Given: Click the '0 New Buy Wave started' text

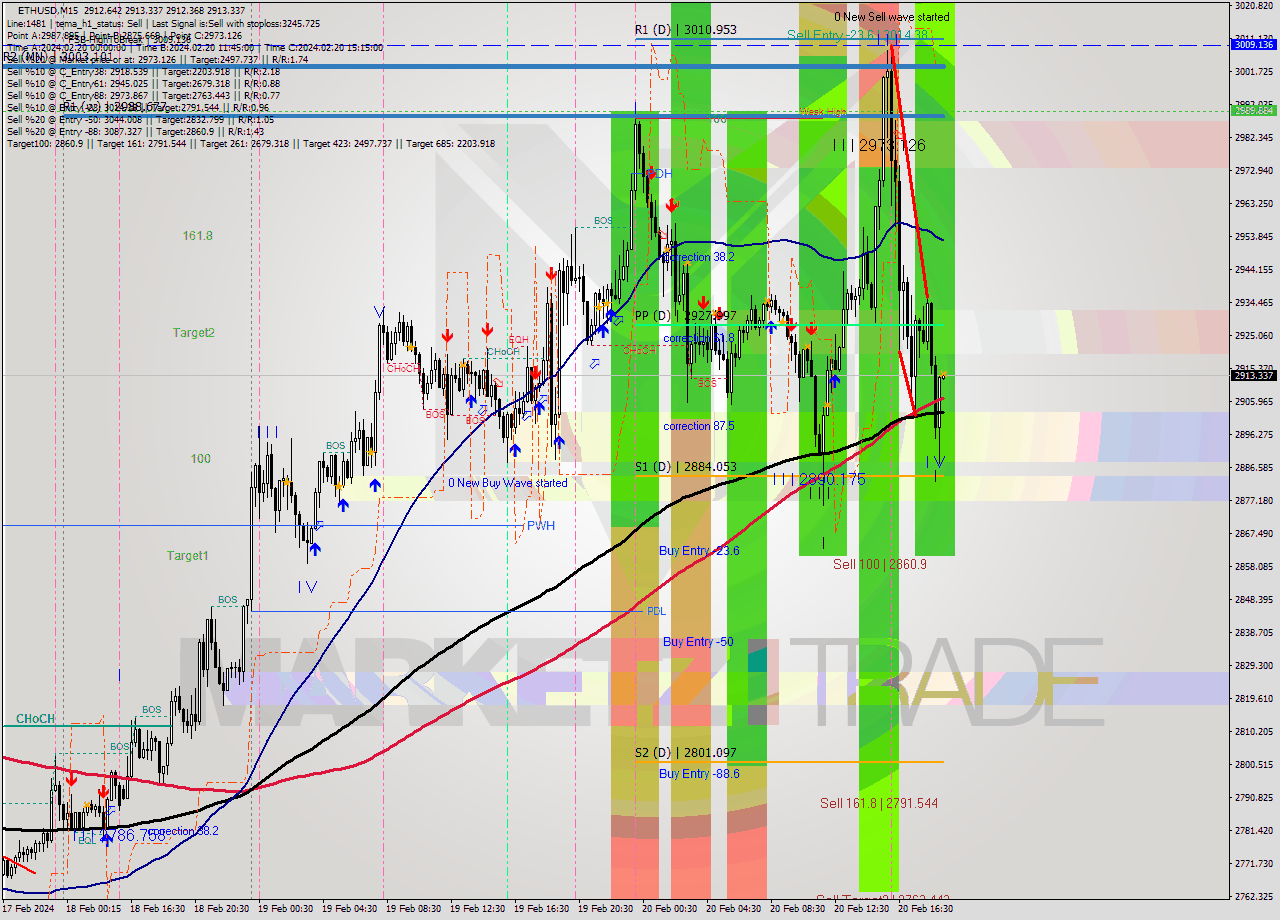Looking at the screenshot, I should click(508, 483).
